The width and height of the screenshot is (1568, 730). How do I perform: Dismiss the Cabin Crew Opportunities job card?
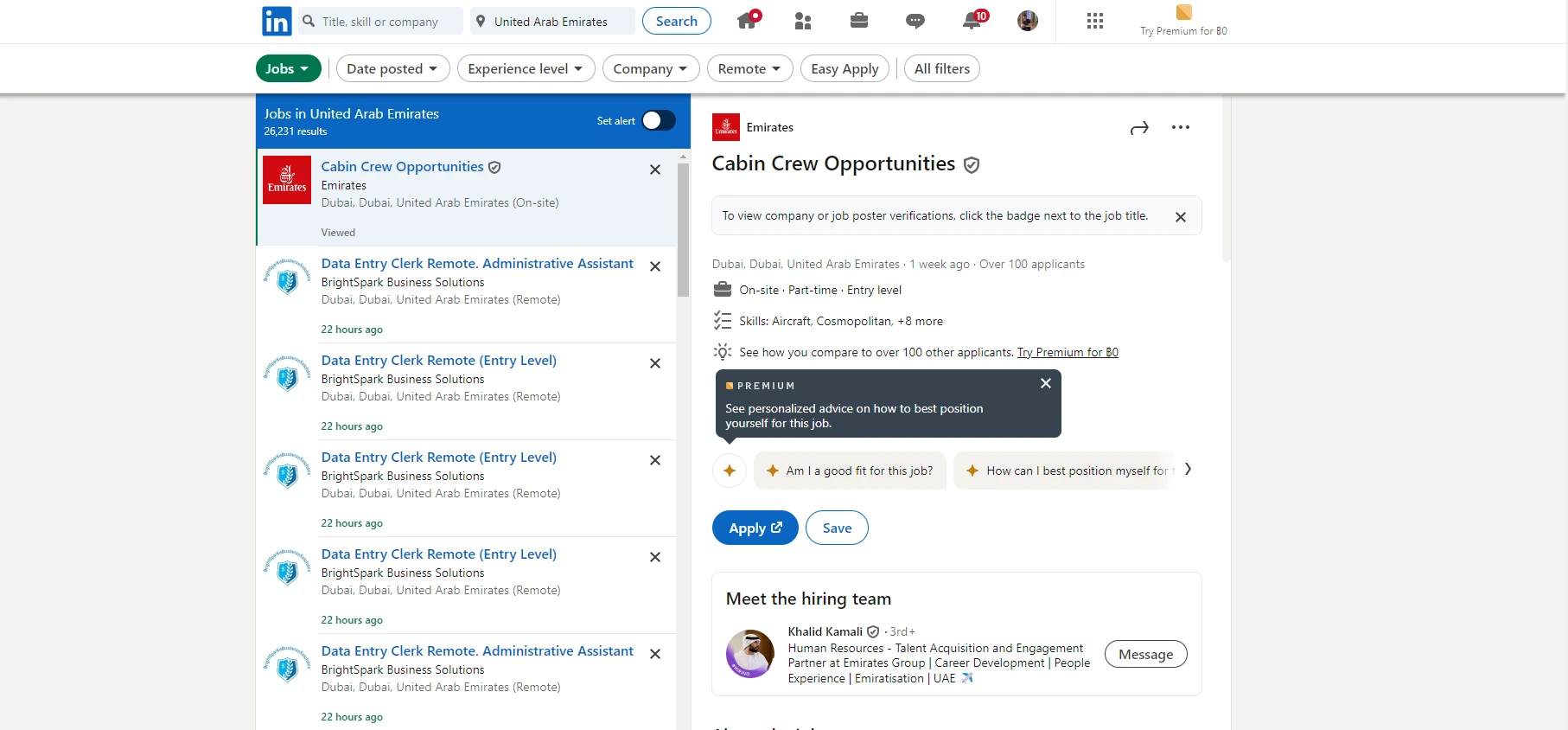click(x=655, y=170)
